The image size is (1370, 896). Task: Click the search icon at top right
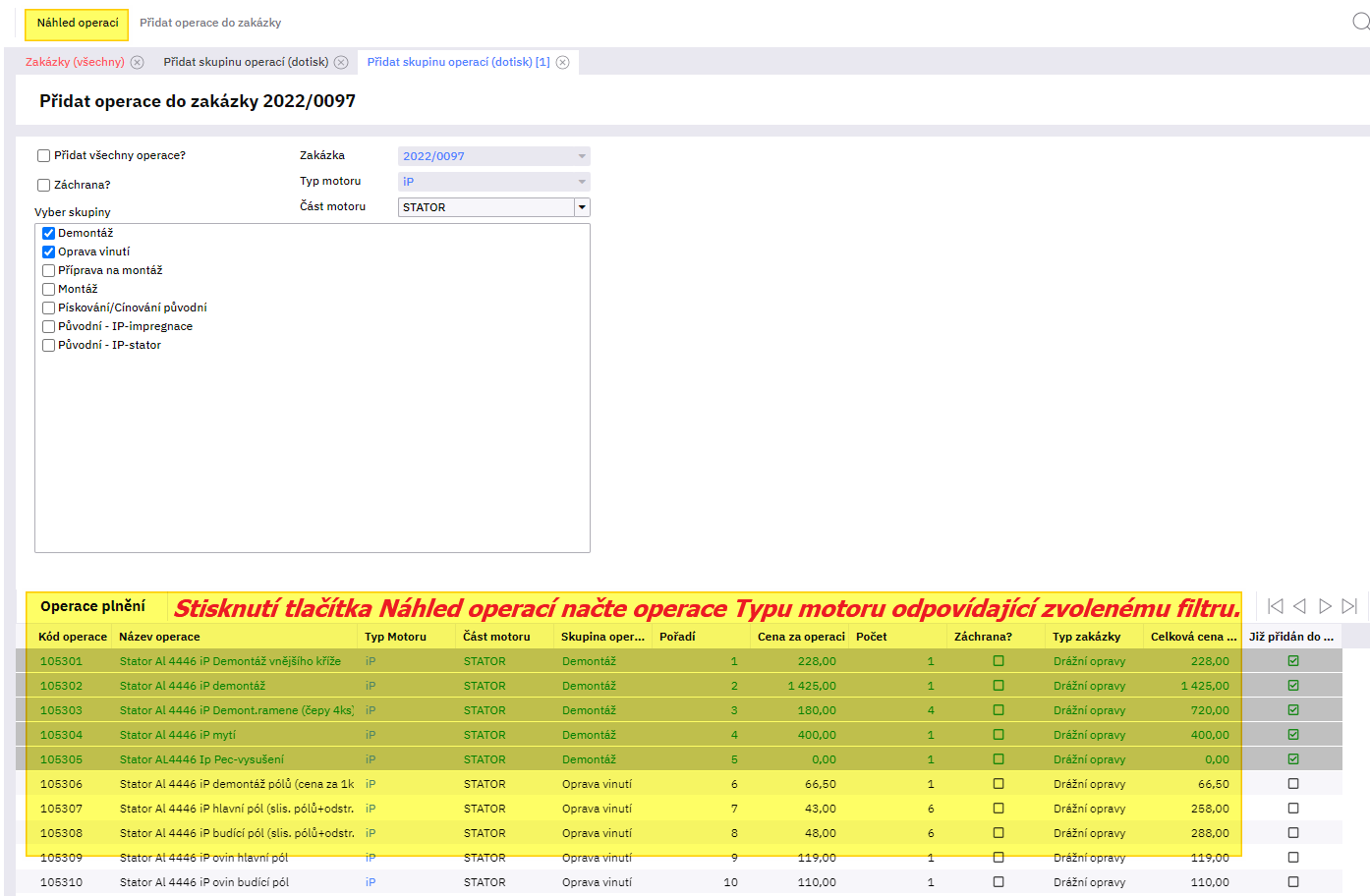coord(1360,21)
